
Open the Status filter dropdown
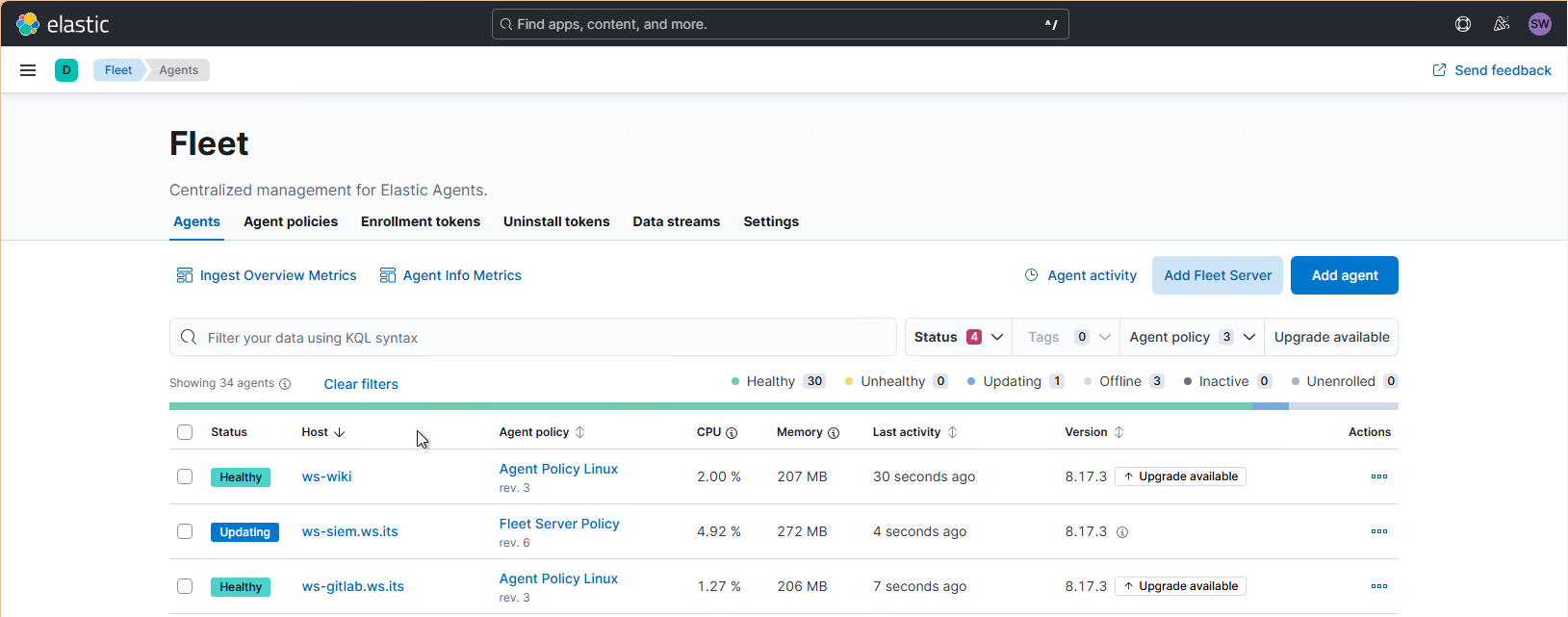pyautogui.click(x=959, y=337)
